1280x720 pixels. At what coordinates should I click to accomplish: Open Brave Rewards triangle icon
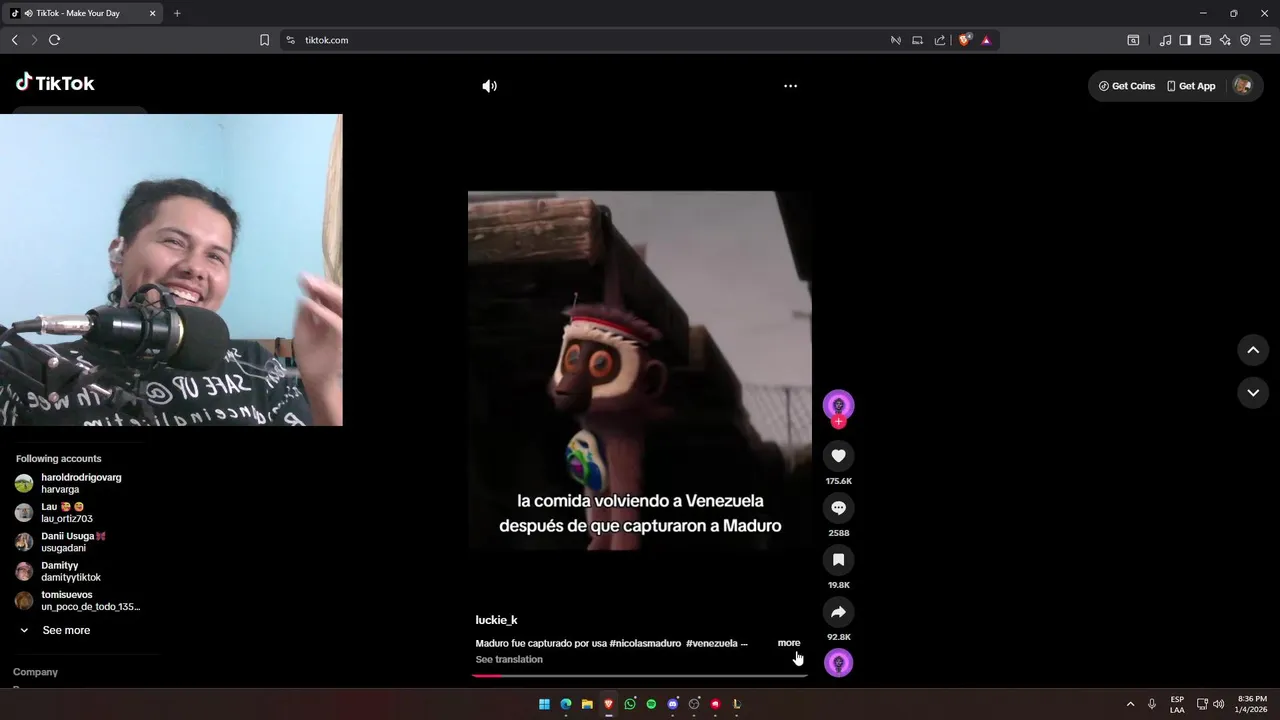[986, 40]
